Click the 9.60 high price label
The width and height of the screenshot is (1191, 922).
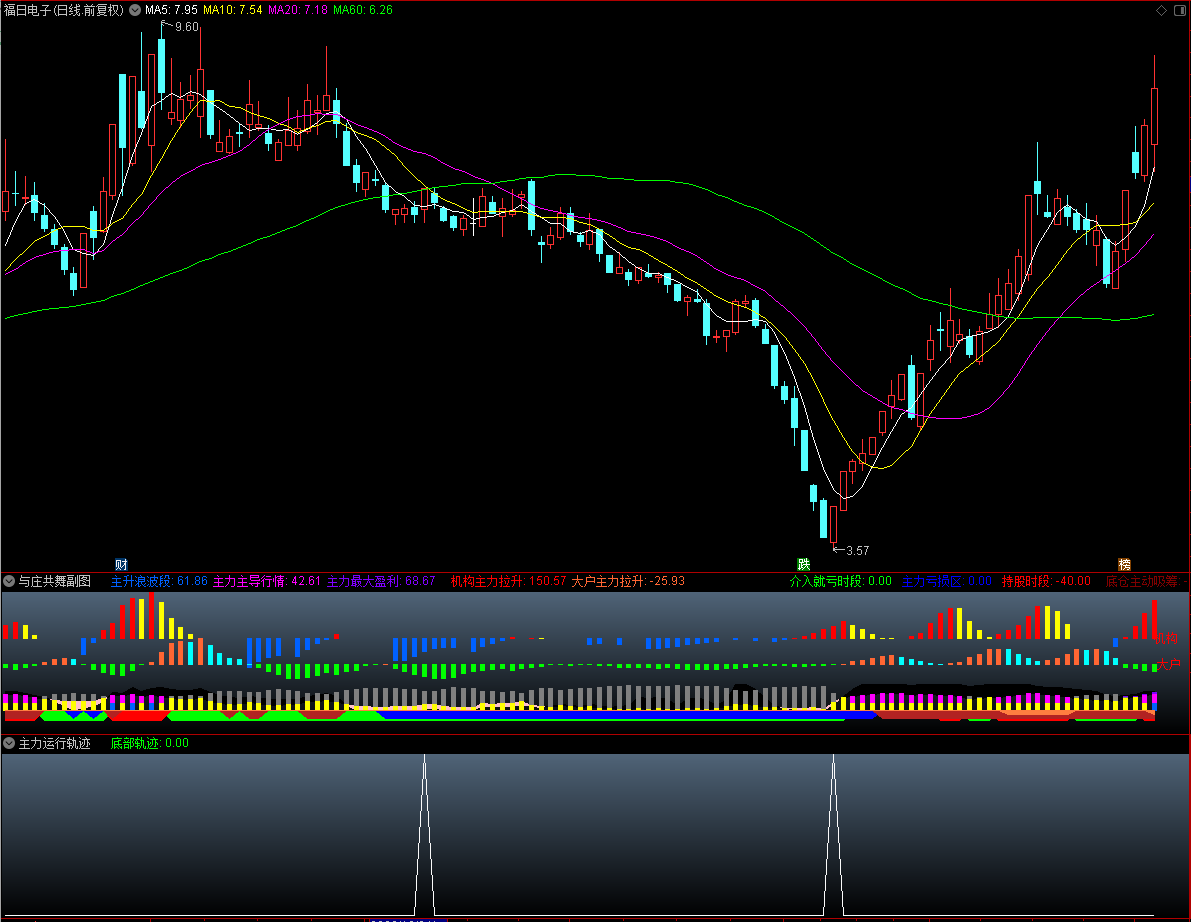coord(186,27)
